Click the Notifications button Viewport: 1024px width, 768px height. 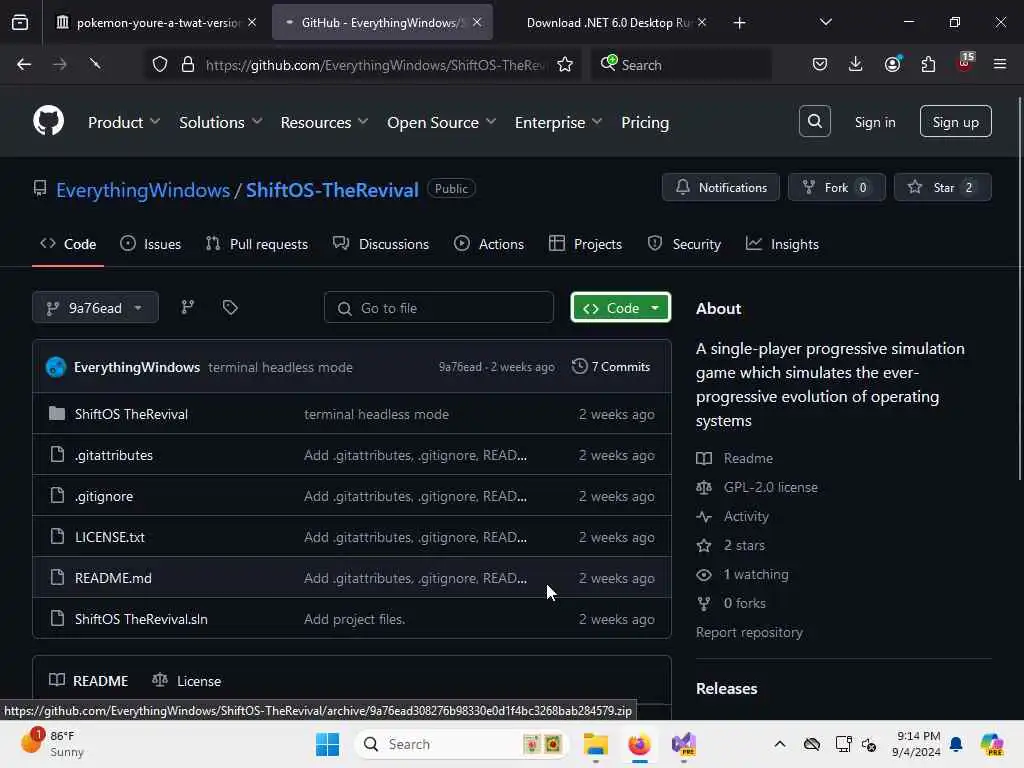(x=721, y=187)
